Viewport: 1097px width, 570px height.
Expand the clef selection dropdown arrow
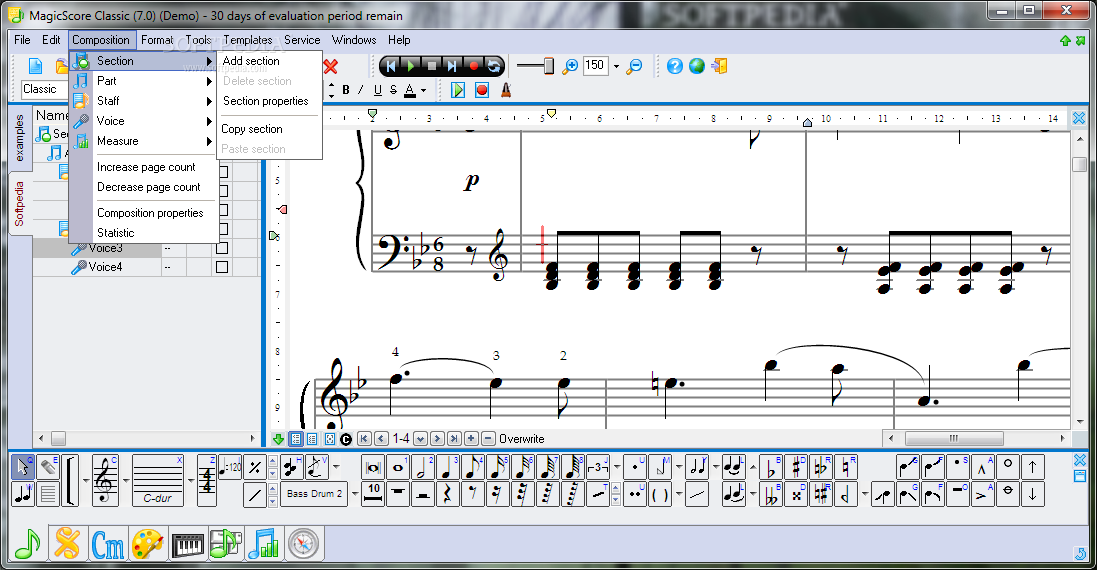click(125, 480)
